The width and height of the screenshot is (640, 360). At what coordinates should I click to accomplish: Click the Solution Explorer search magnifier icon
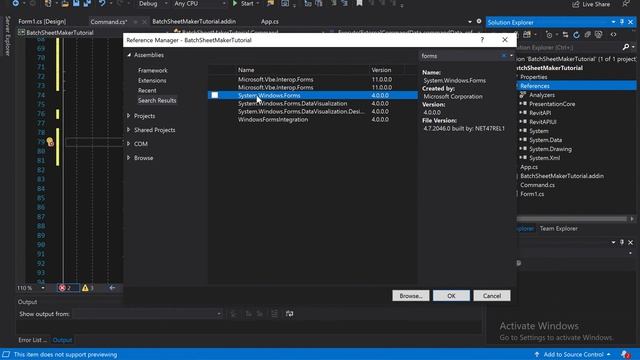[626, 47]
